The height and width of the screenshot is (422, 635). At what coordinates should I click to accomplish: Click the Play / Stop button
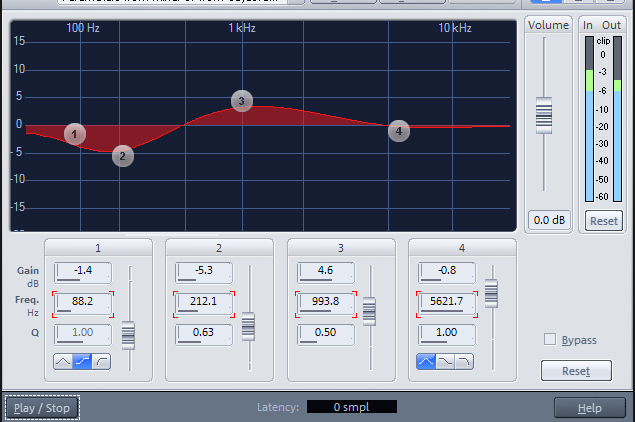coord(42,408)
